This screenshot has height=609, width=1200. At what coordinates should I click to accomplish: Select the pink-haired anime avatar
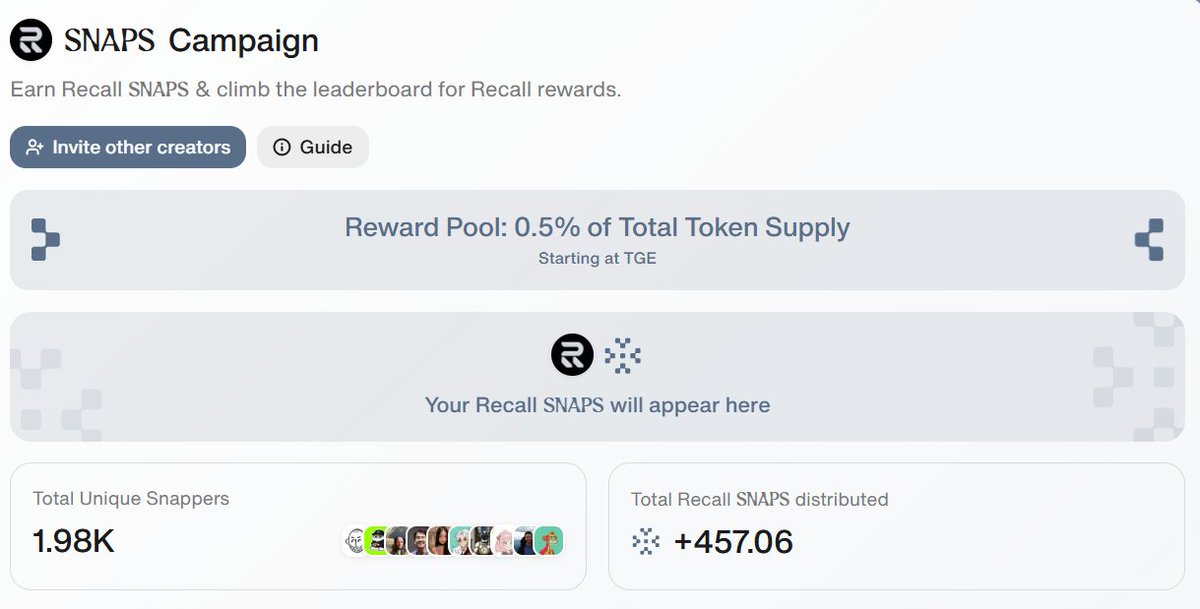tap(503, 541)
